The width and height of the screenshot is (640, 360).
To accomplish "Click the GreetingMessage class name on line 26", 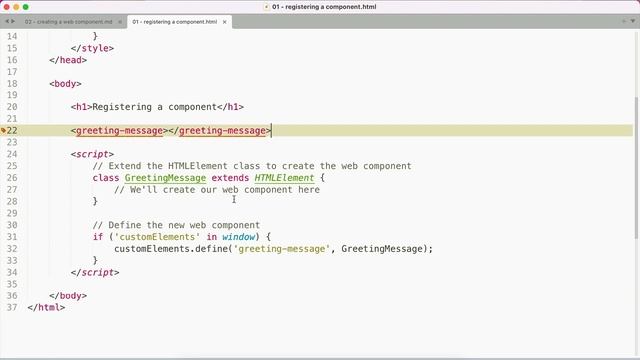I will click(x=165, y=178).
